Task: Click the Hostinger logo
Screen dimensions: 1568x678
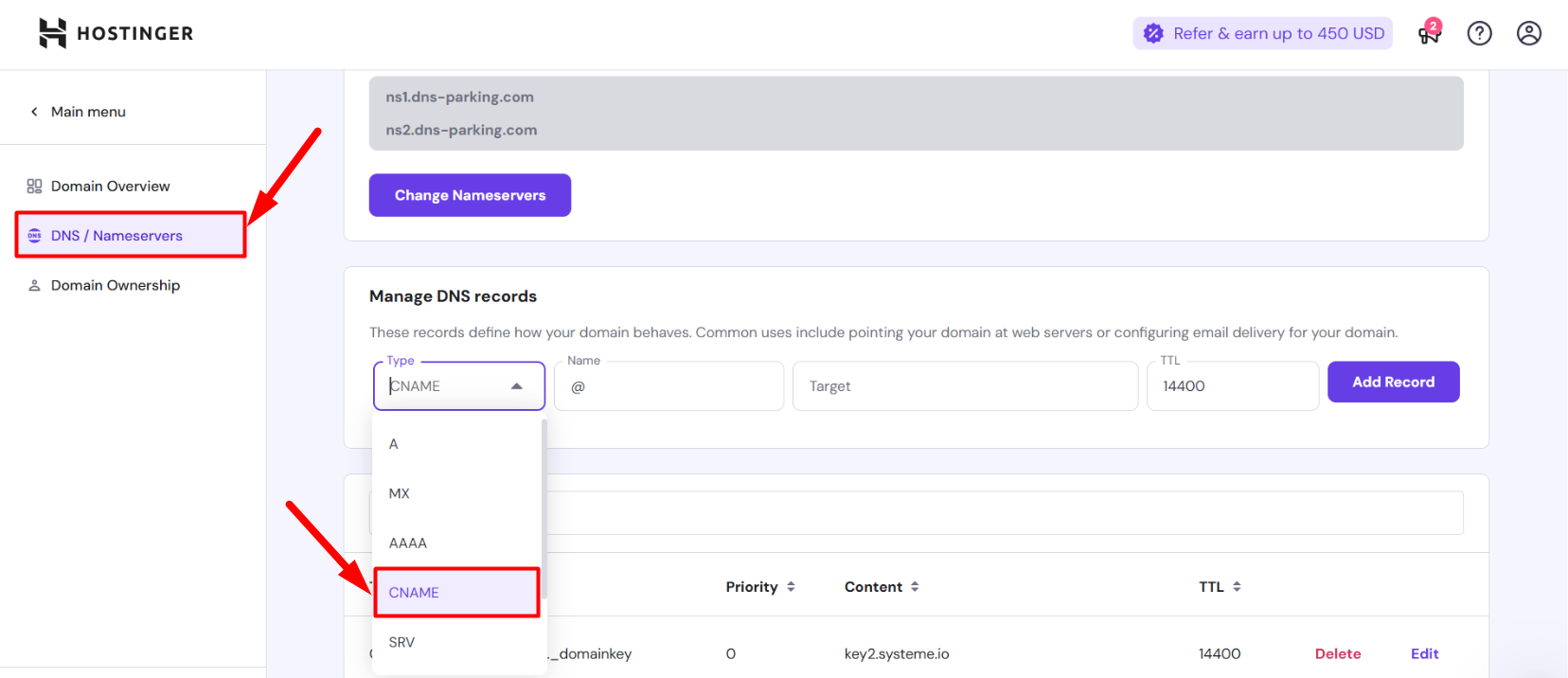Action: (116, 33)
